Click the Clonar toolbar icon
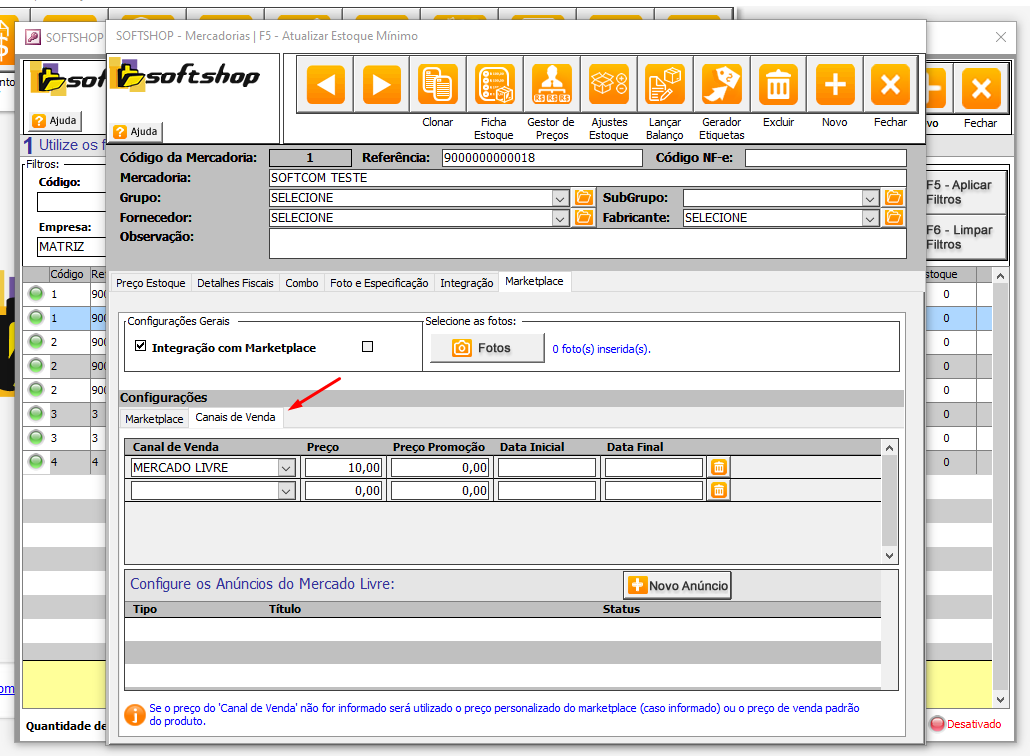The width and height of the screenshot is (1030, 756). click(x=437, y=86)
